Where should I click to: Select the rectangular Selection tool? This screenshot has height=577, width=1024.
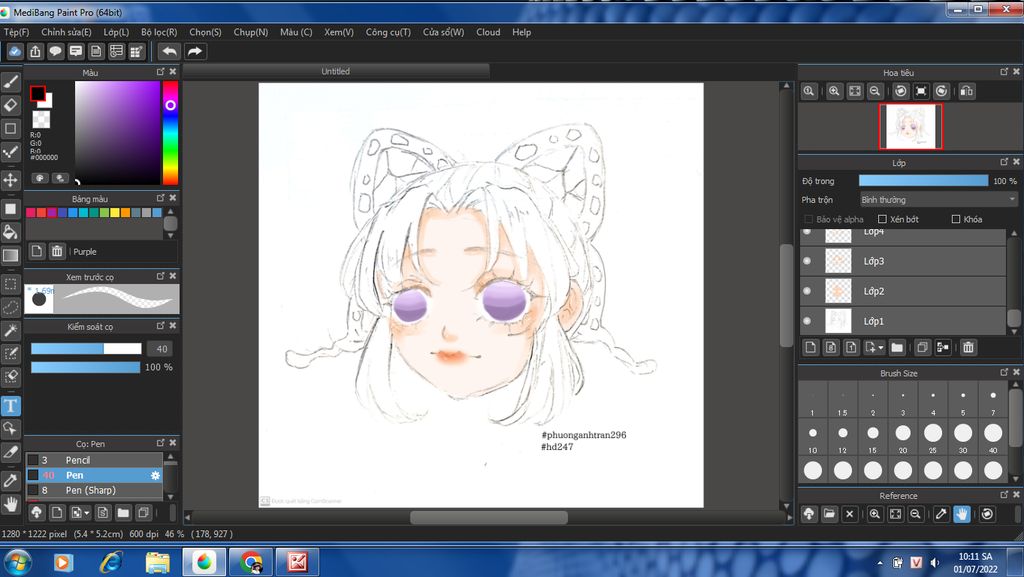click(10, 285)
